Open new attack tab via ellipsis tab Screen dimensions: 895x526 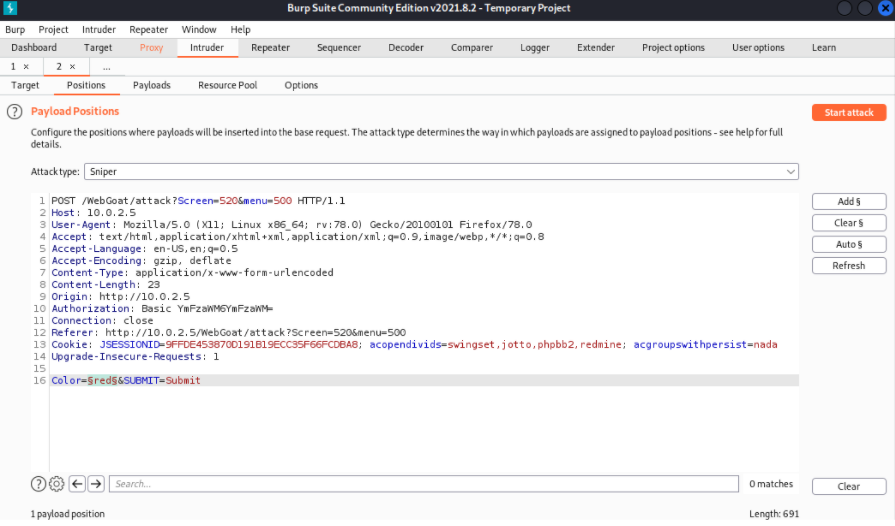click(x=106, y=67)
